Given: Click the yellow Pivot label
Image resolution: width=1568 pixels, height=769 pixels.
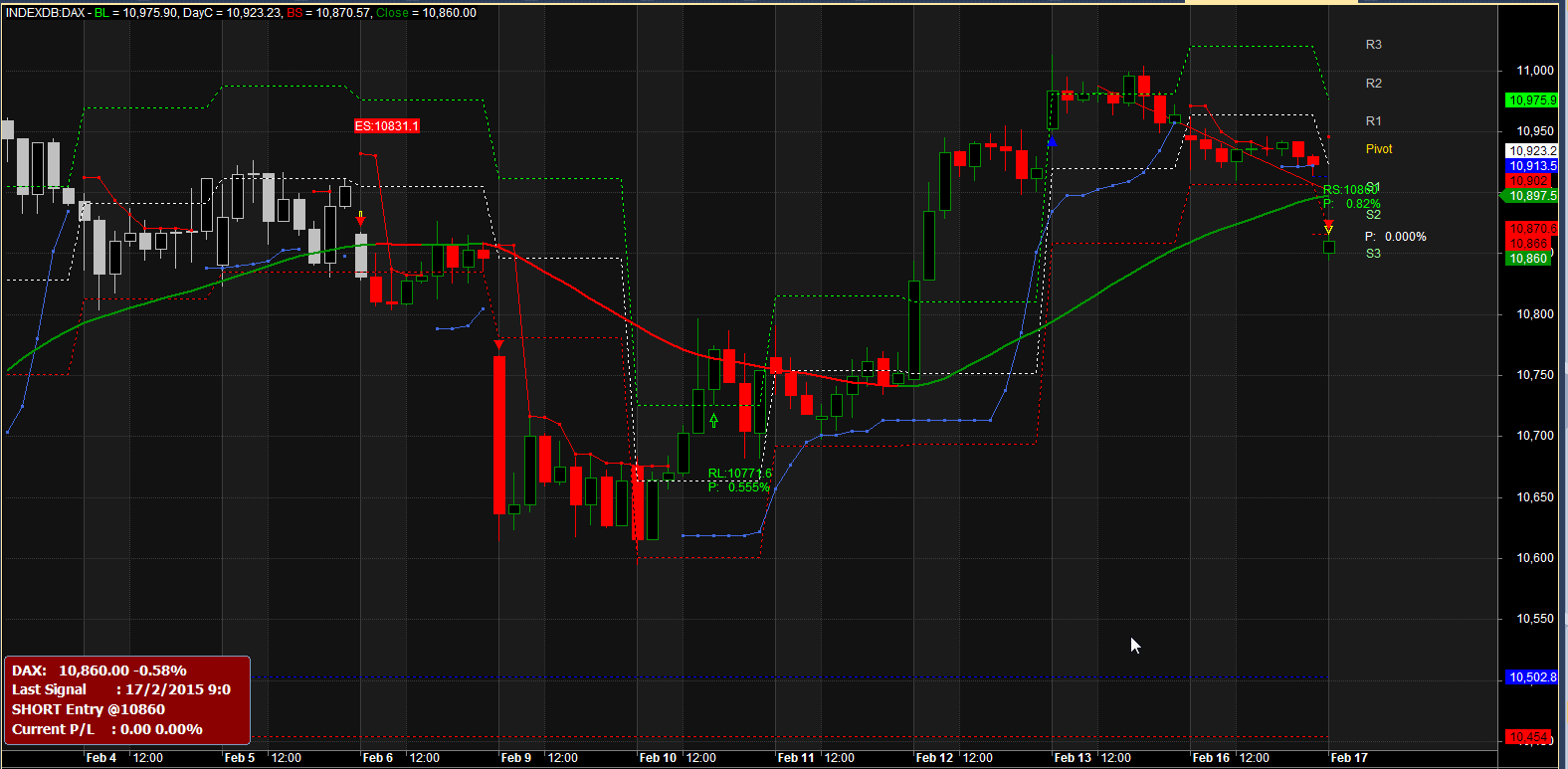Looking at the screenshot, I should pyautogui.click(x=1379, y=149).
